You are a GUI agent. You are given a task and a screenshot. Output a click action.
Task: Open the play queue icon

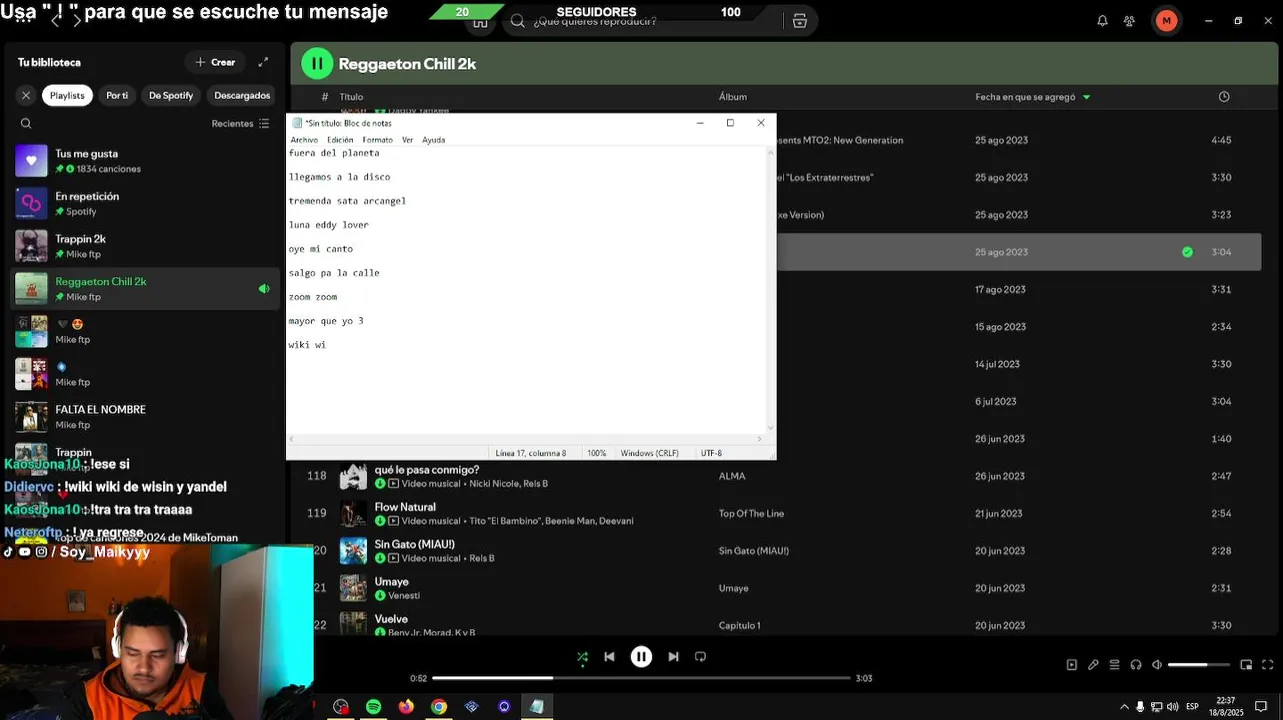[1114, 665]
